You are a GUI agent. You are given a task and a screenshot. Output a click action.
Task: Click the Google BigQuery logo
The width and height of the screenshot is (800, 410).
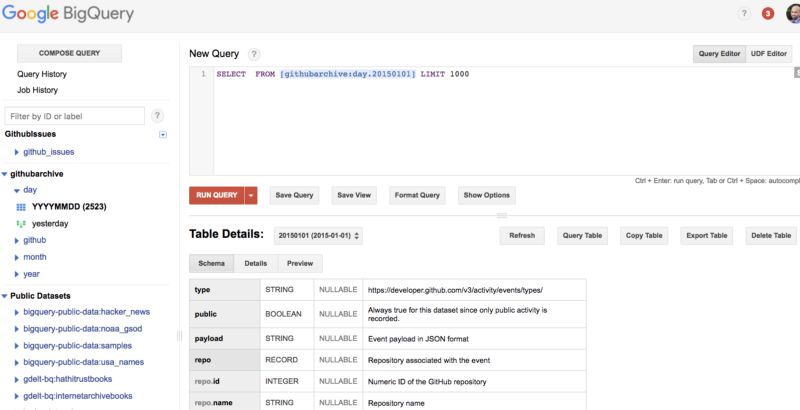tap(68, 14)
